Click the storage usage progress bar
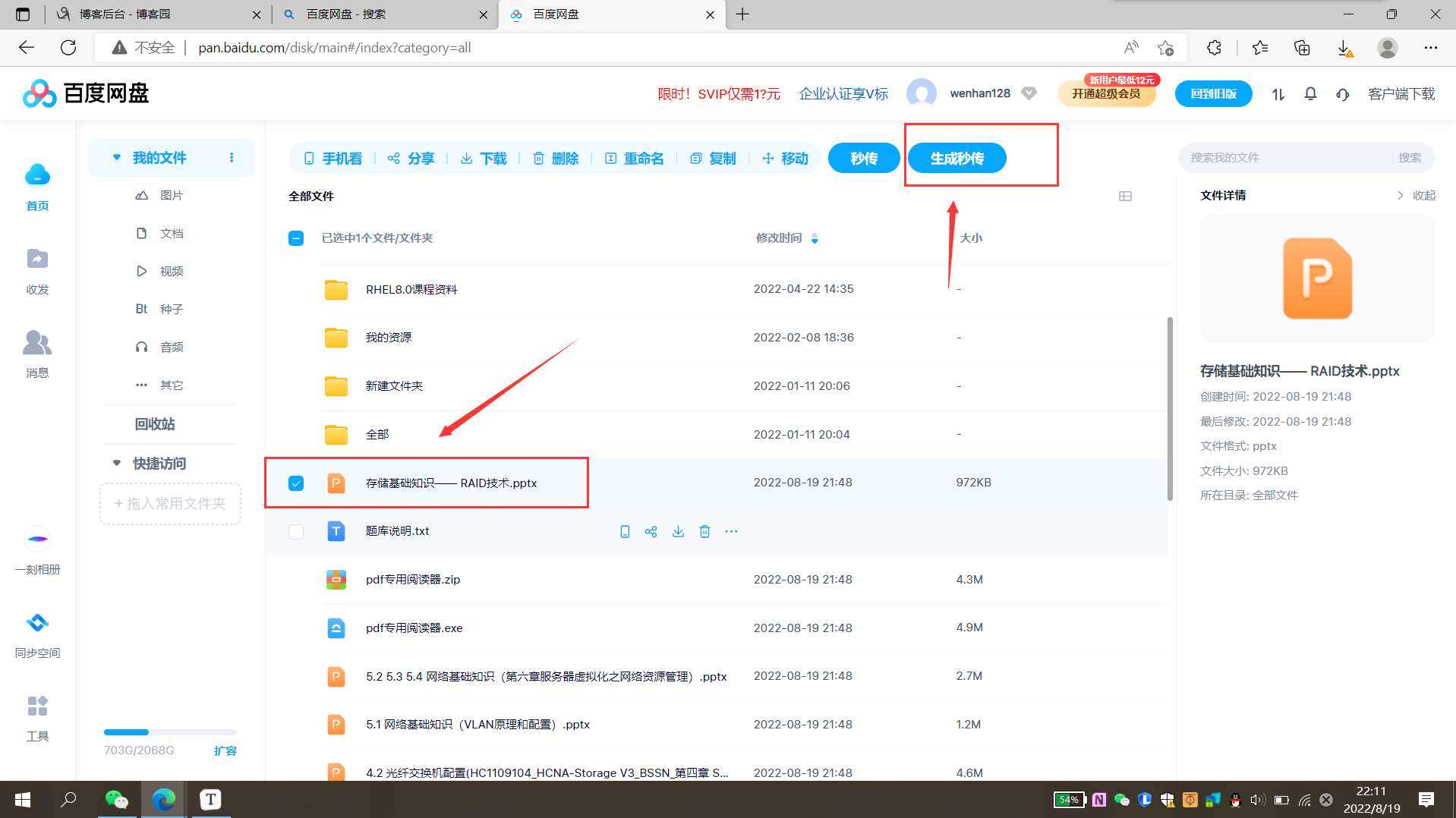The height and width of the screenshot is (818, 1456). [170, 732]
